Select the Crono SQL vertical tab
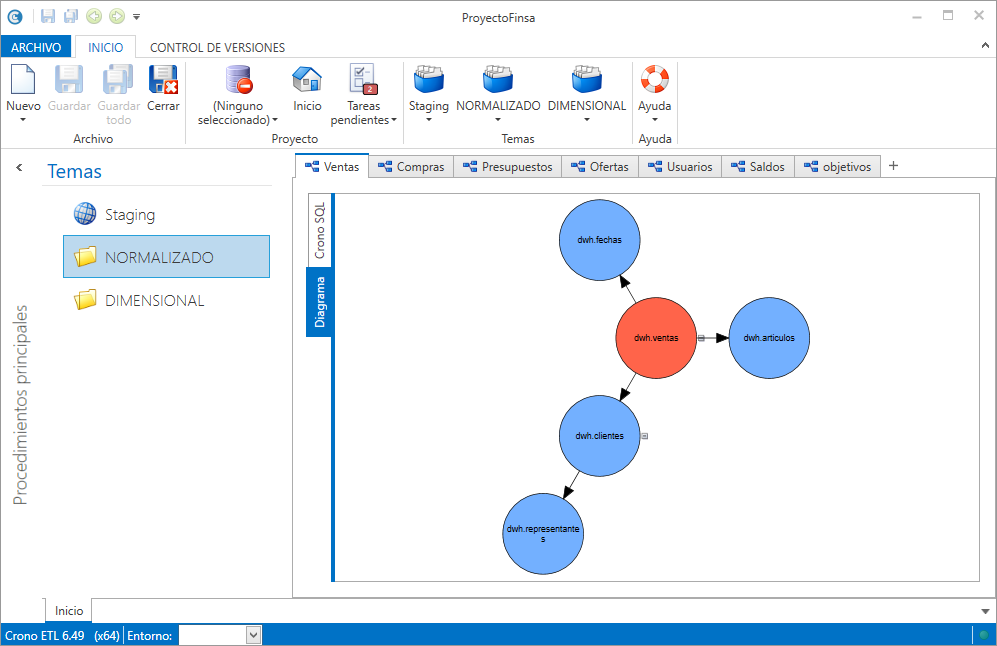The height and width of the screenshot is (646, 997). (320, 231)
